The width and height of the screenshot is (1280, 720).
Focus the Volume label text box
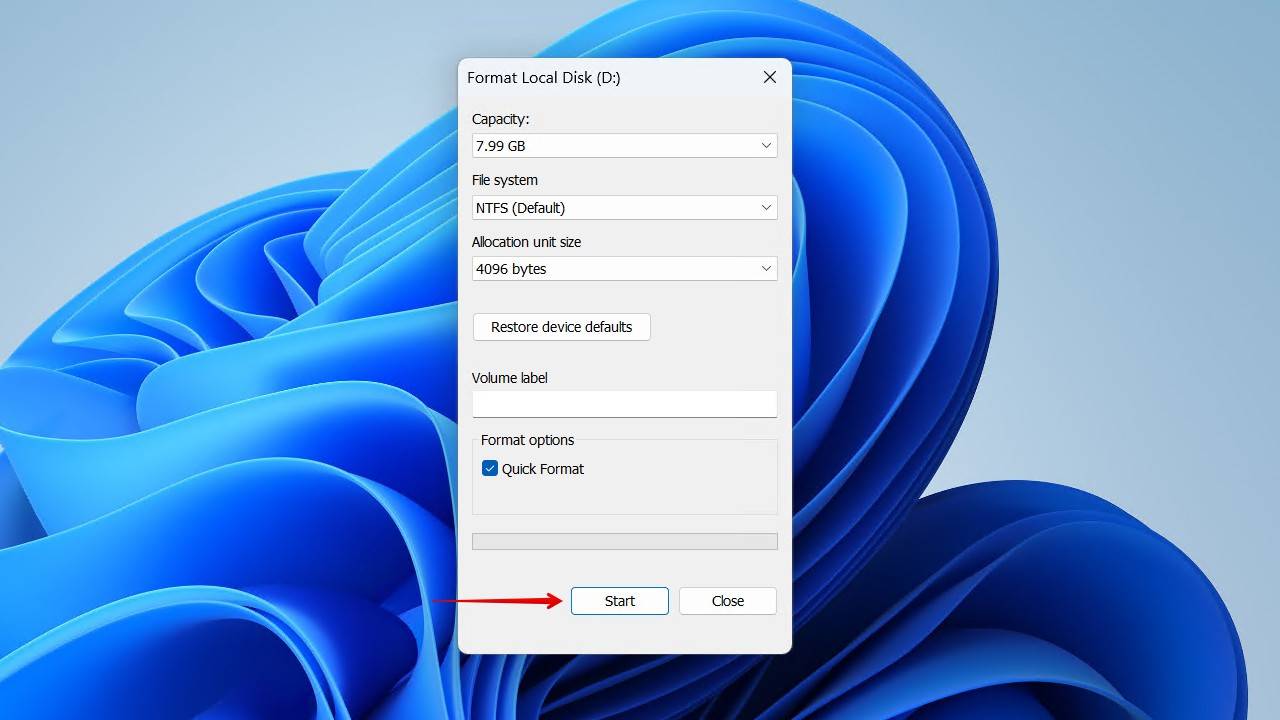click(624, 404)
